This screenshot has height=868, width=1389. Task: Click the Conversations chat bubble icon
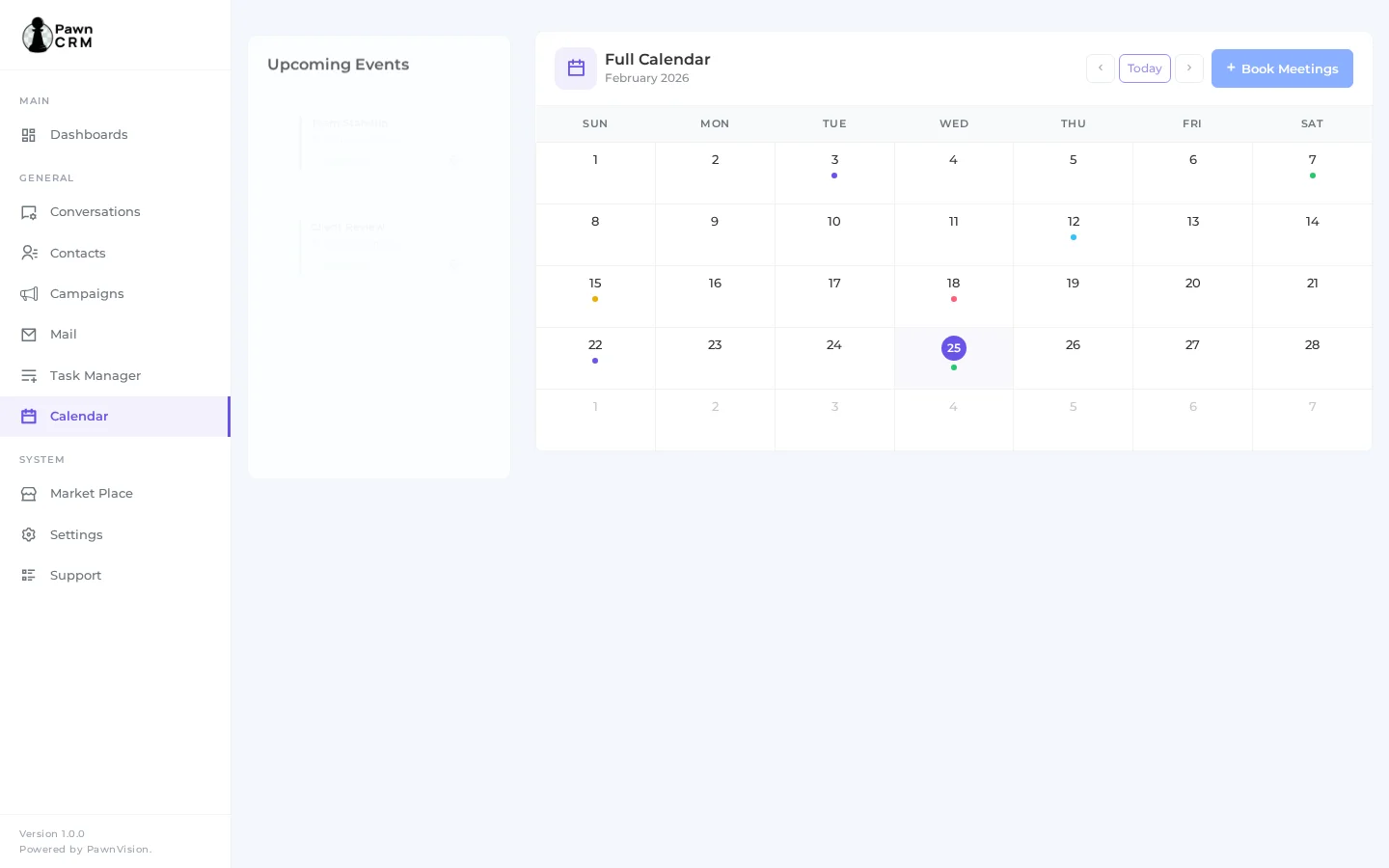[29, 212]
